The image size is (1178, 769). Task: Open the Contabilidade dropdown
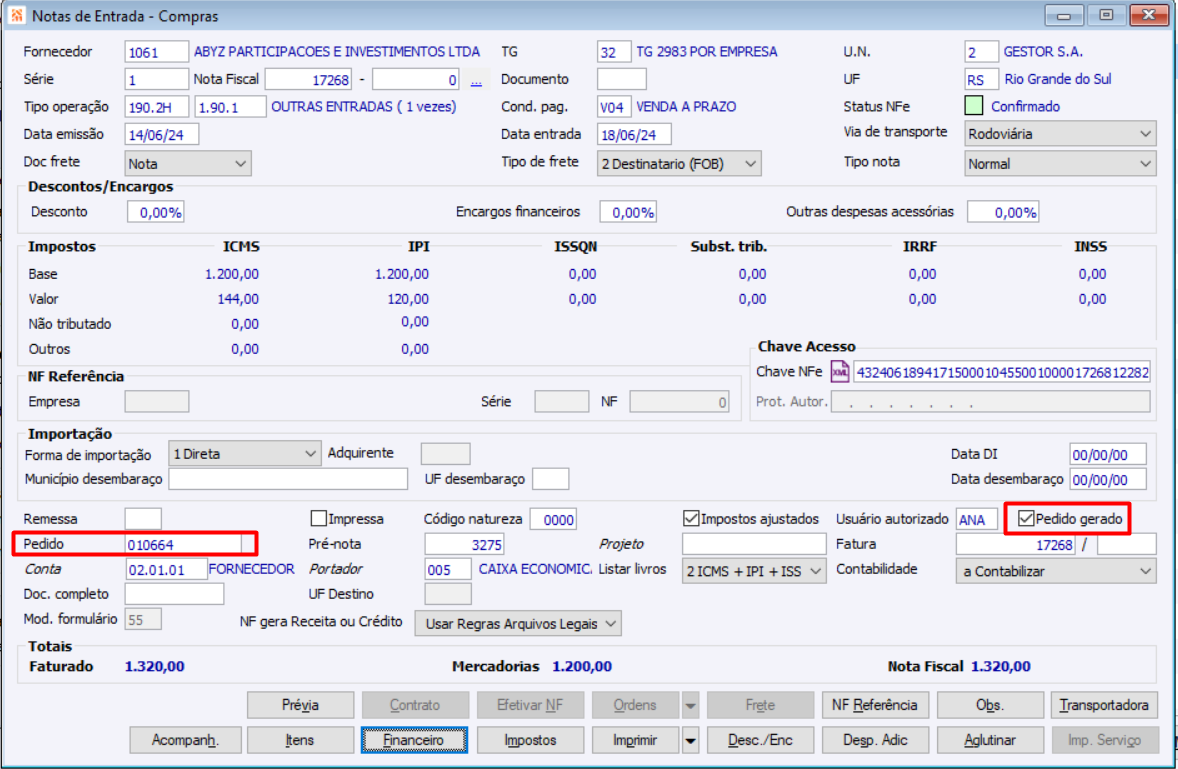(1056, 571)
